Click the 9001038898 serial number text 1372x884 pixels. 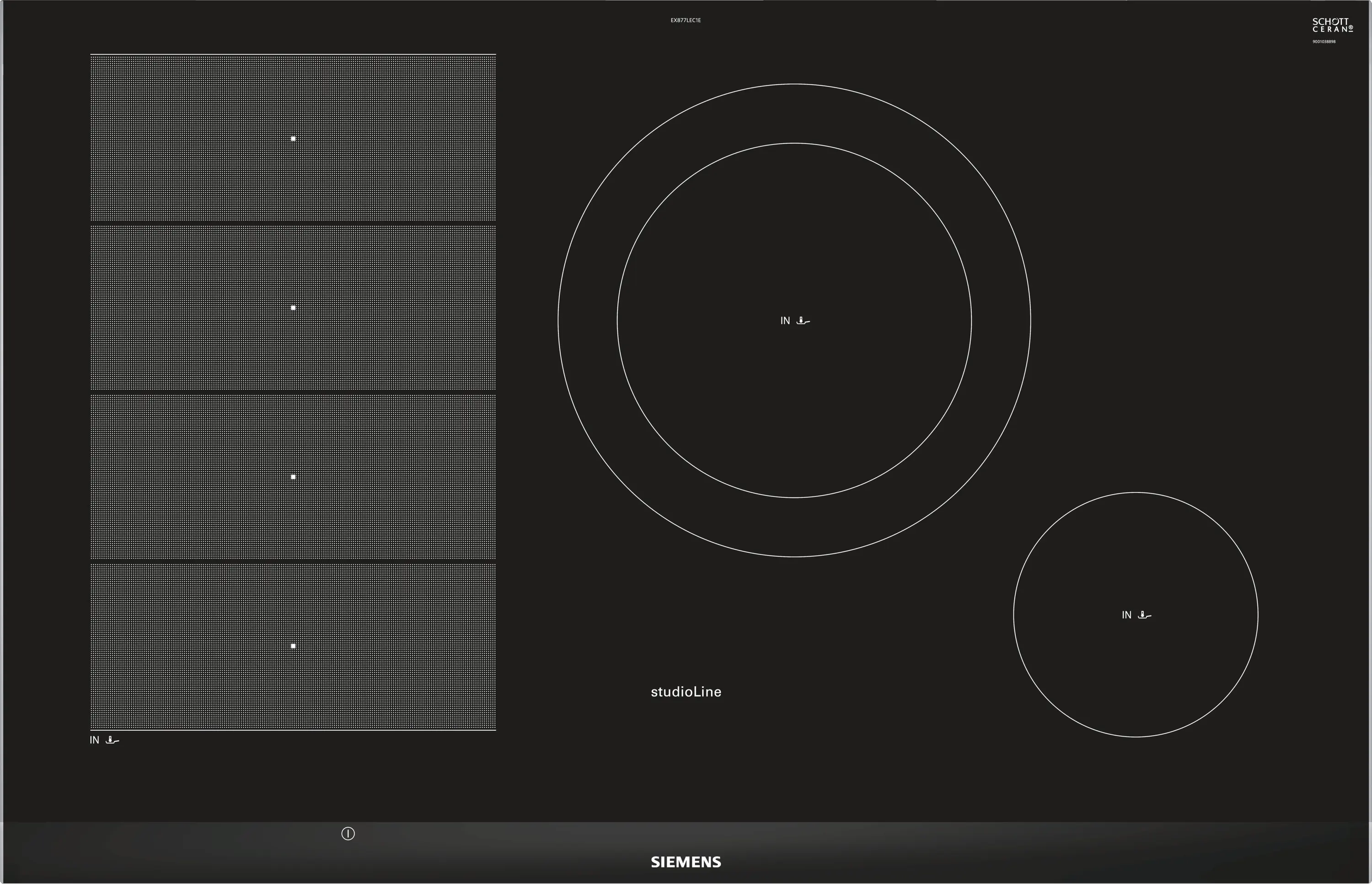(1324, 42)
